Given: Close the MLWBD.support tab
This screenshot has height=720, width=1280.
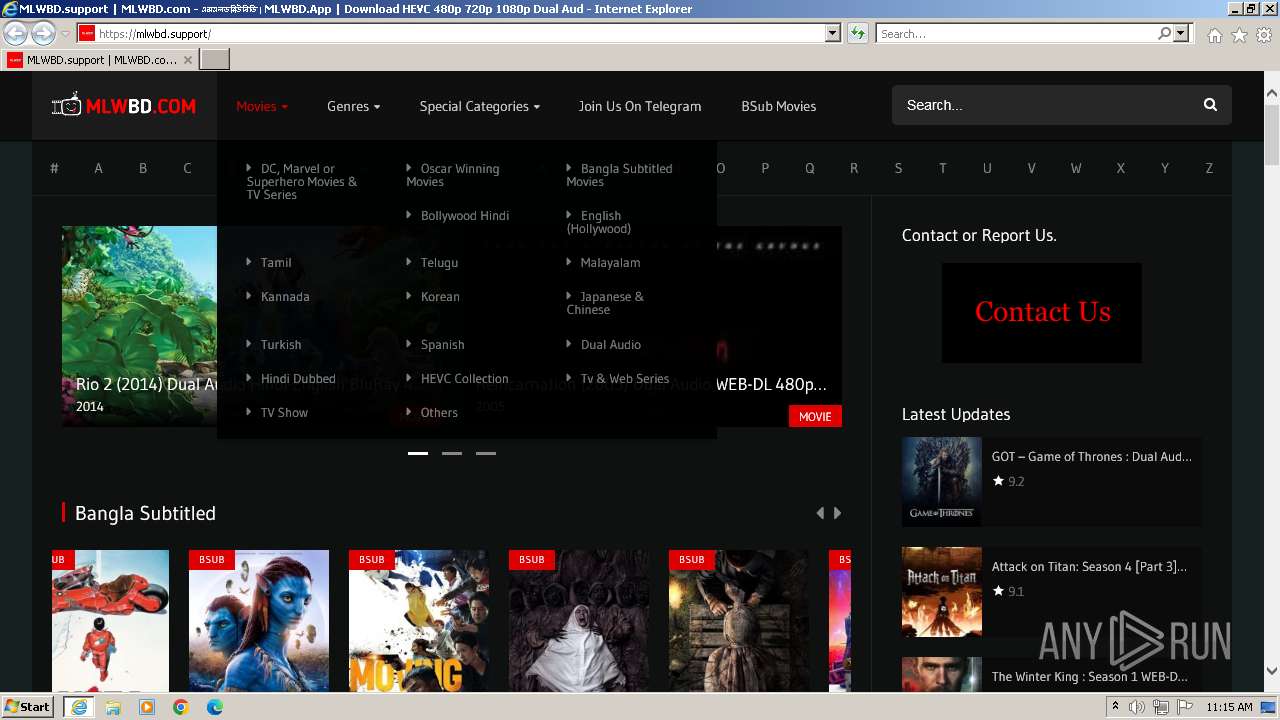Looking at the screenshot, I should (187, 60).
